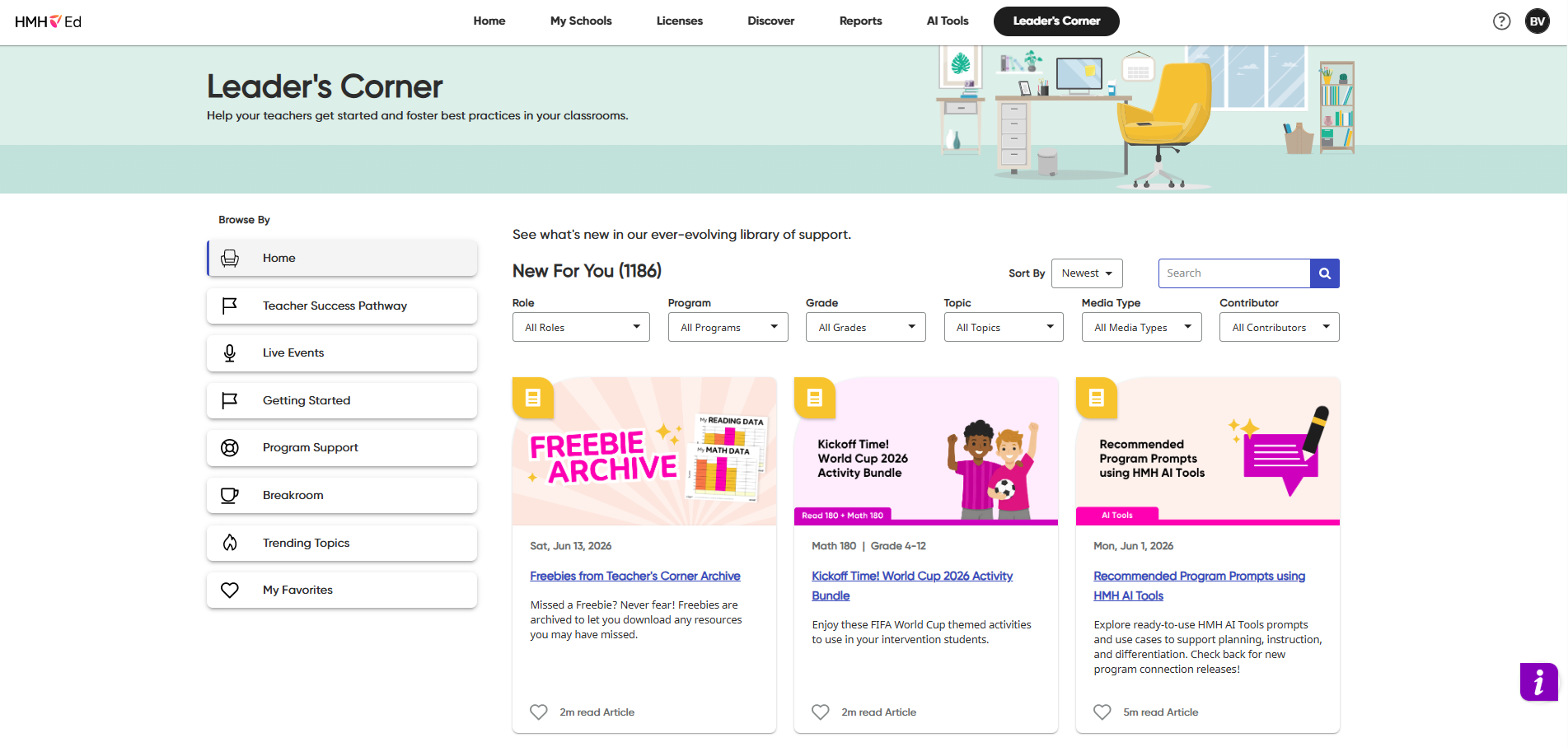Open Kickoff Time! World Cup 2026 Activity link
The image size is (1568, 747).
pyautogui.click(x=912, y=586)
